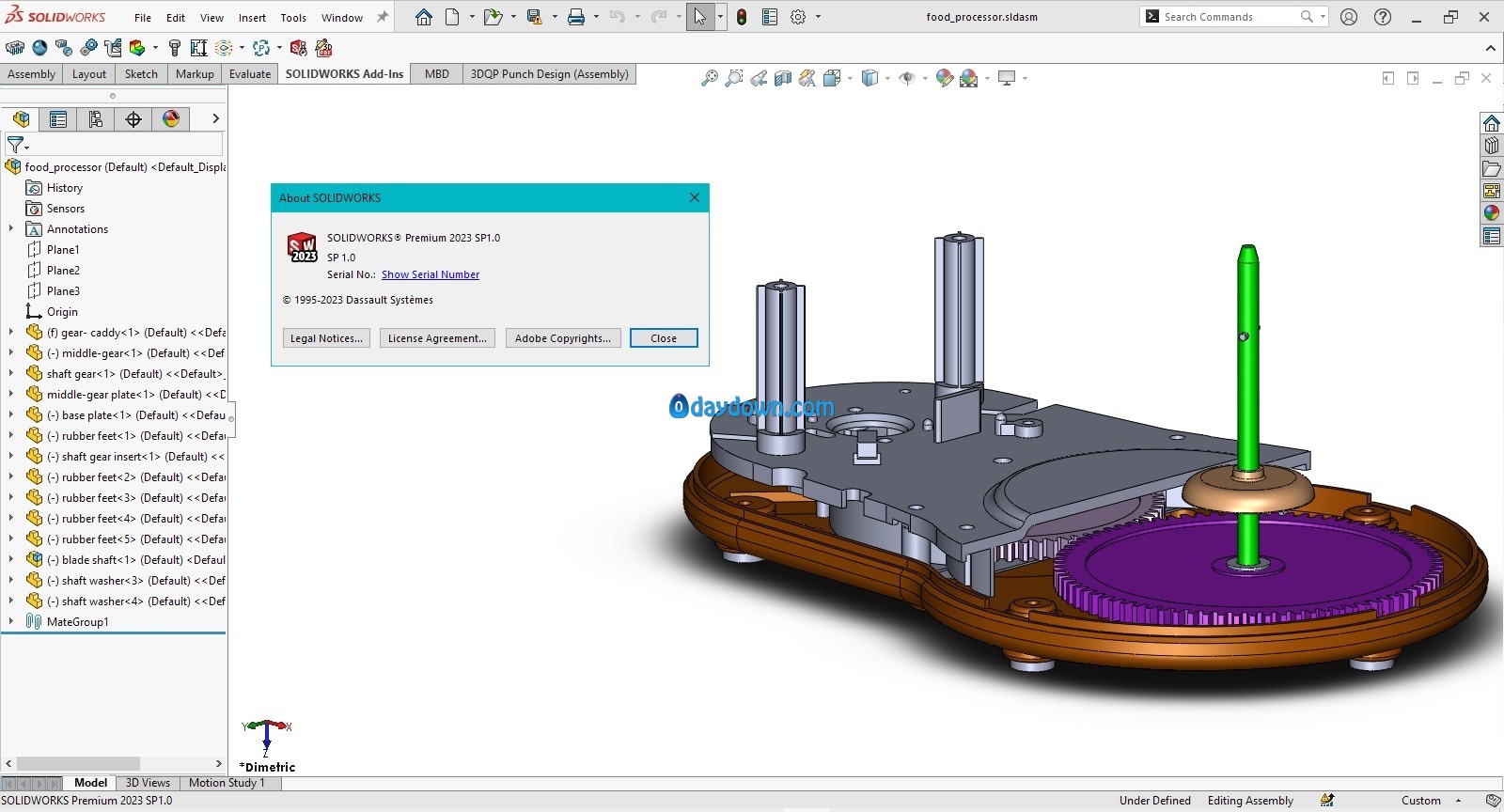Expand the gear- caddy<1> component
The height and width of the screenshot is (812, 1504).
click(x=11, y=332)
